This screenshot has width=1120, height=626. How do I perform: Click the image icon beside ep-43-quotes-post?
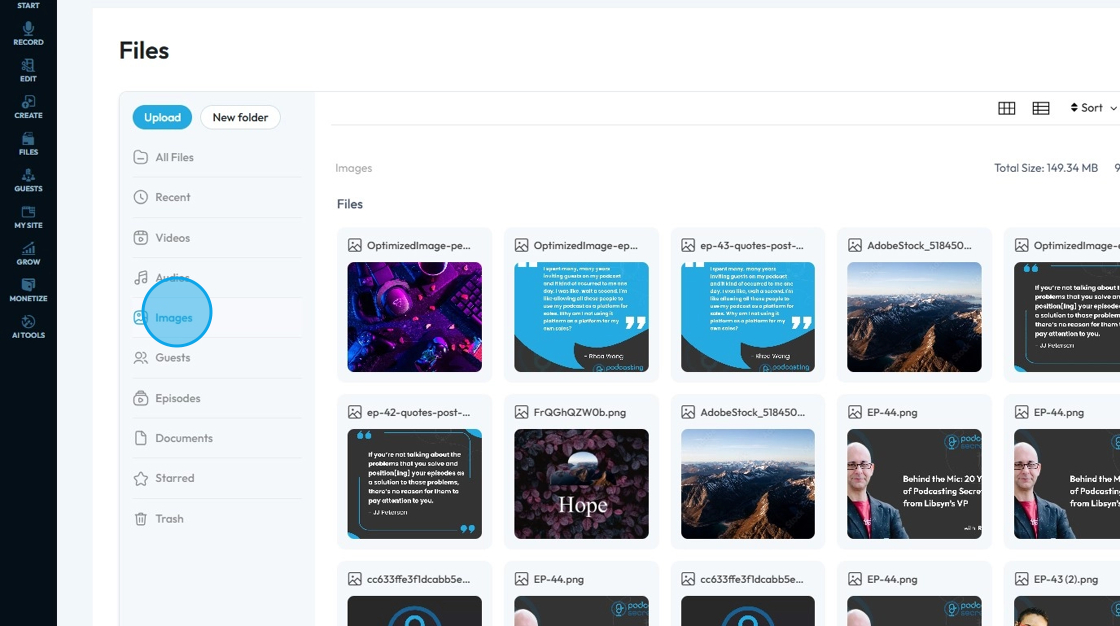tap(688, 245)
